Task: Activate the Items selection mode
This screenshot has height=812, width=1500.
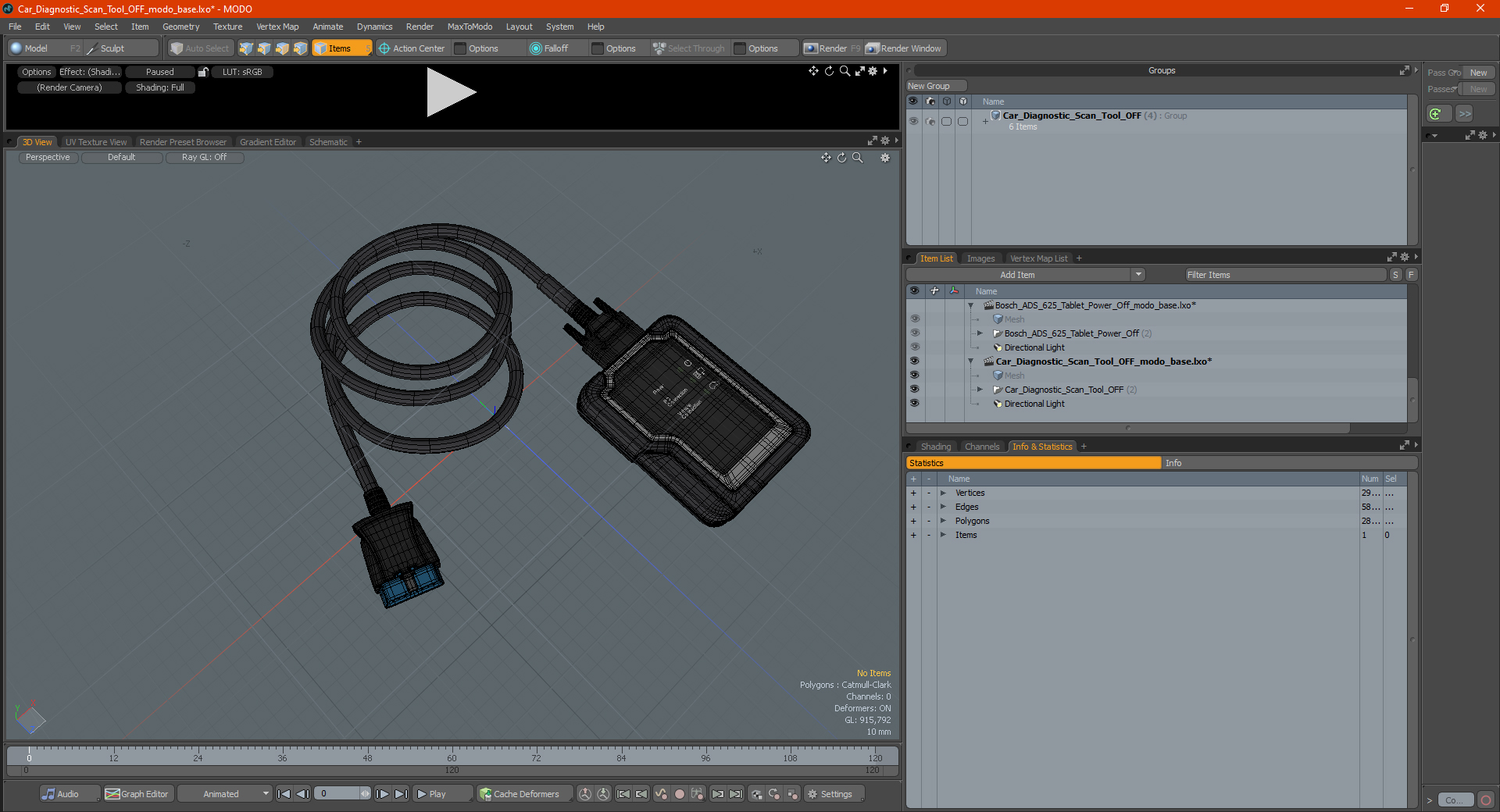Action: click(x=342, y=48)
